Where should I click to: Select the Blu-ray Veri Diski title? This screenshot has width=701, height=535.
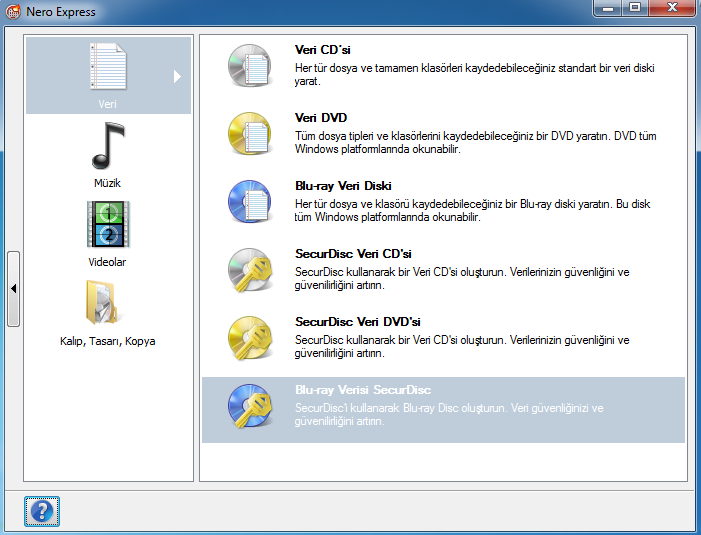[343, 186]
